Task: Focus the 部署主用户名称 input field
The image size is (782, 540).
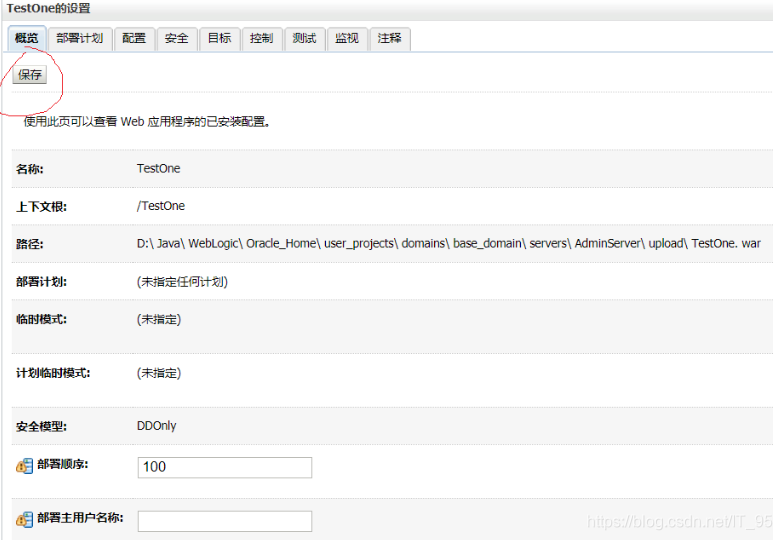Action: (225, 521)
